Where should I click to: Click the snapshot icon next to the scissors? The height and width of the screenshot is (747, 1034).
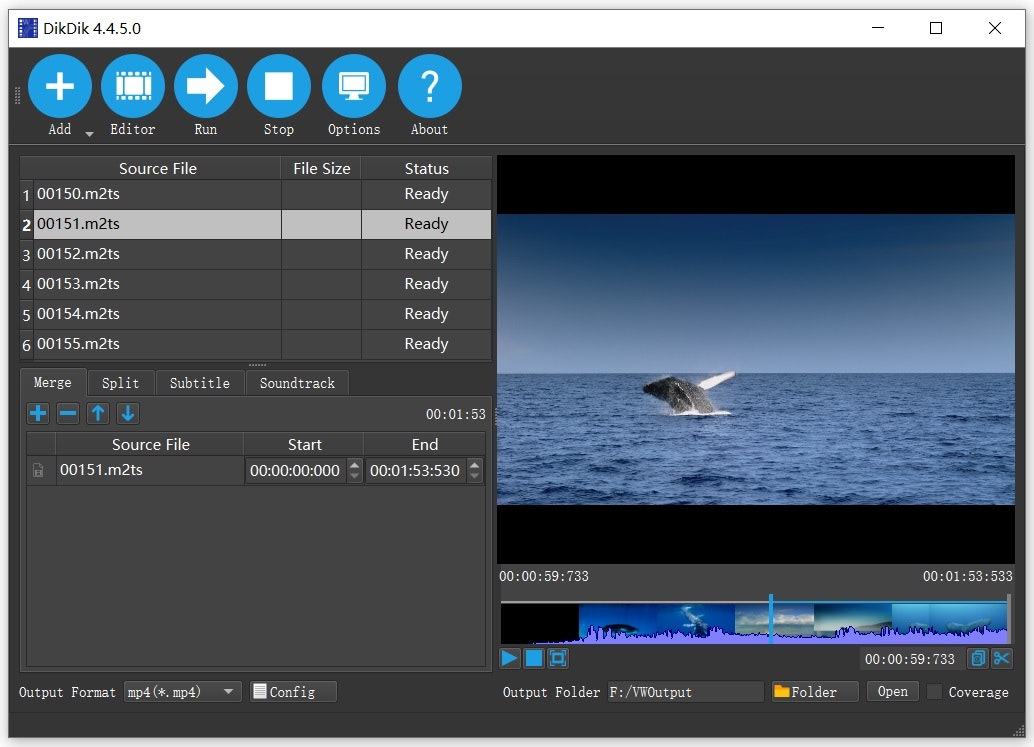(978, 658)
